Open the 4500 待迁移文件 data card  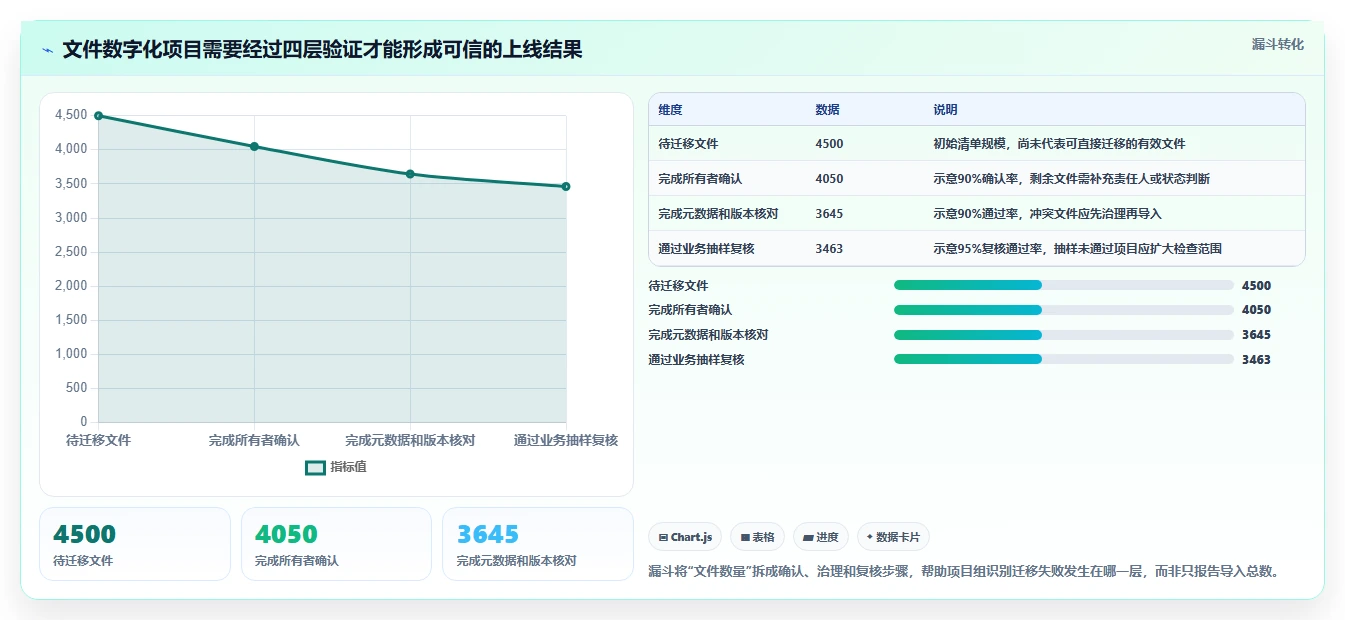(x=134, y=544)
